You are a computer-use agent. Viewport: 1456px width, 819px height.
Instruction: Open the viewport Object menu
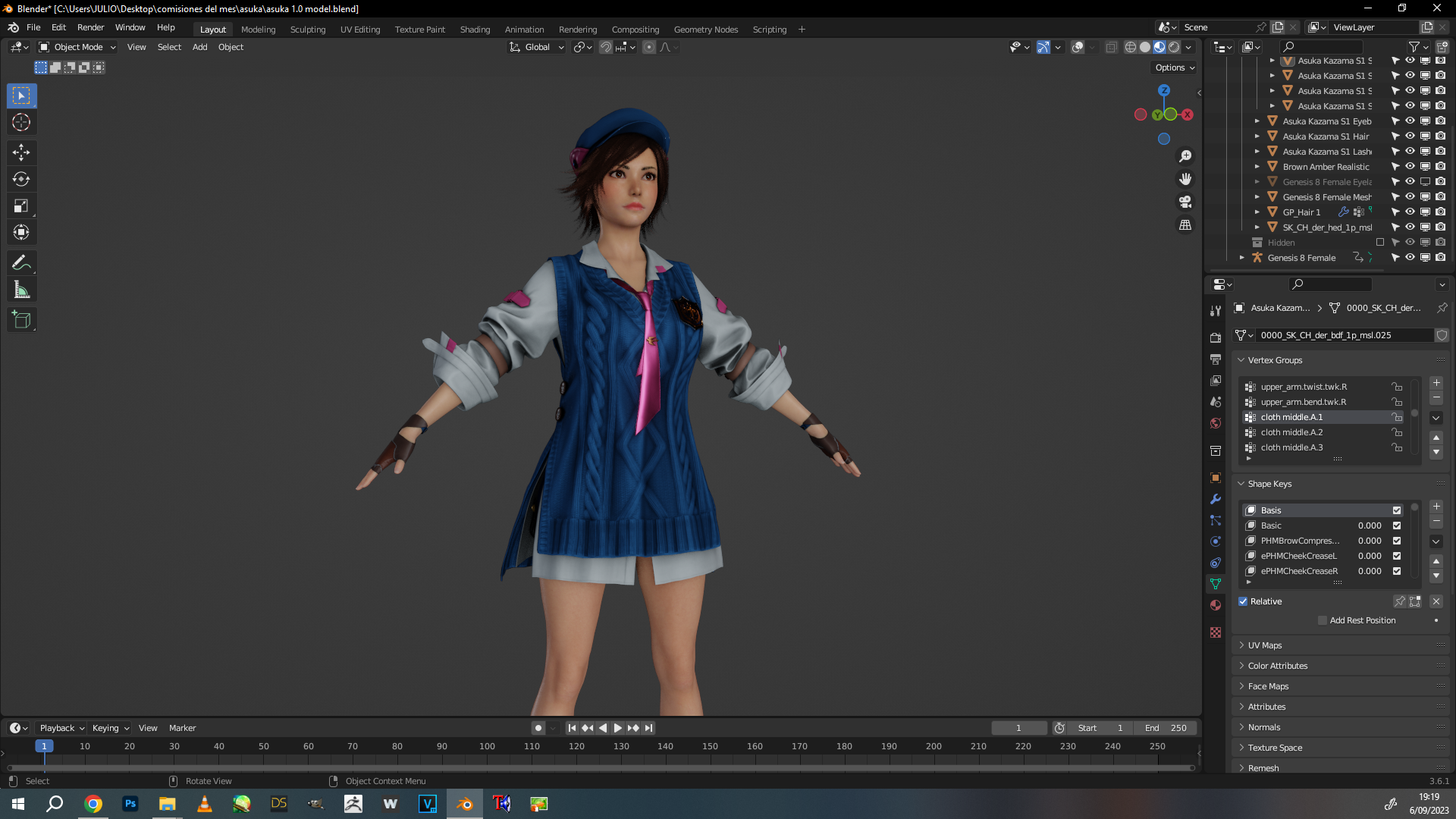coord(231,47)
